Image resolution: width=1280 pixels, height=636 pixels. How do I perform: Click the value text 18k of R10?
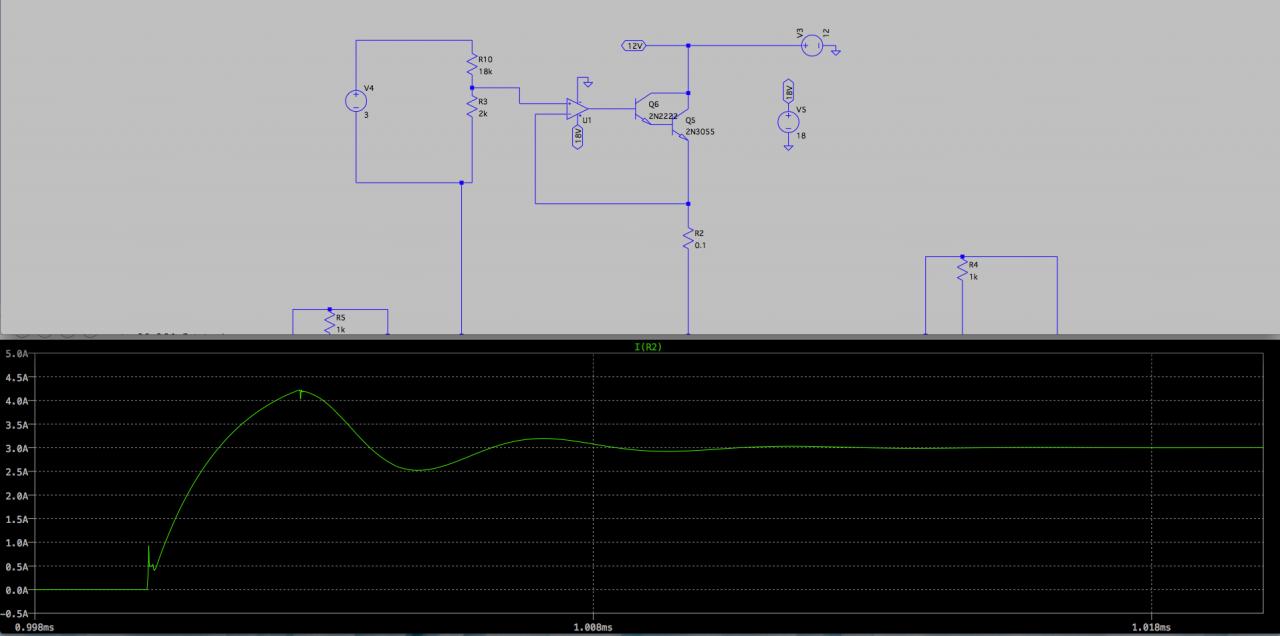click(x=486, y=72)
